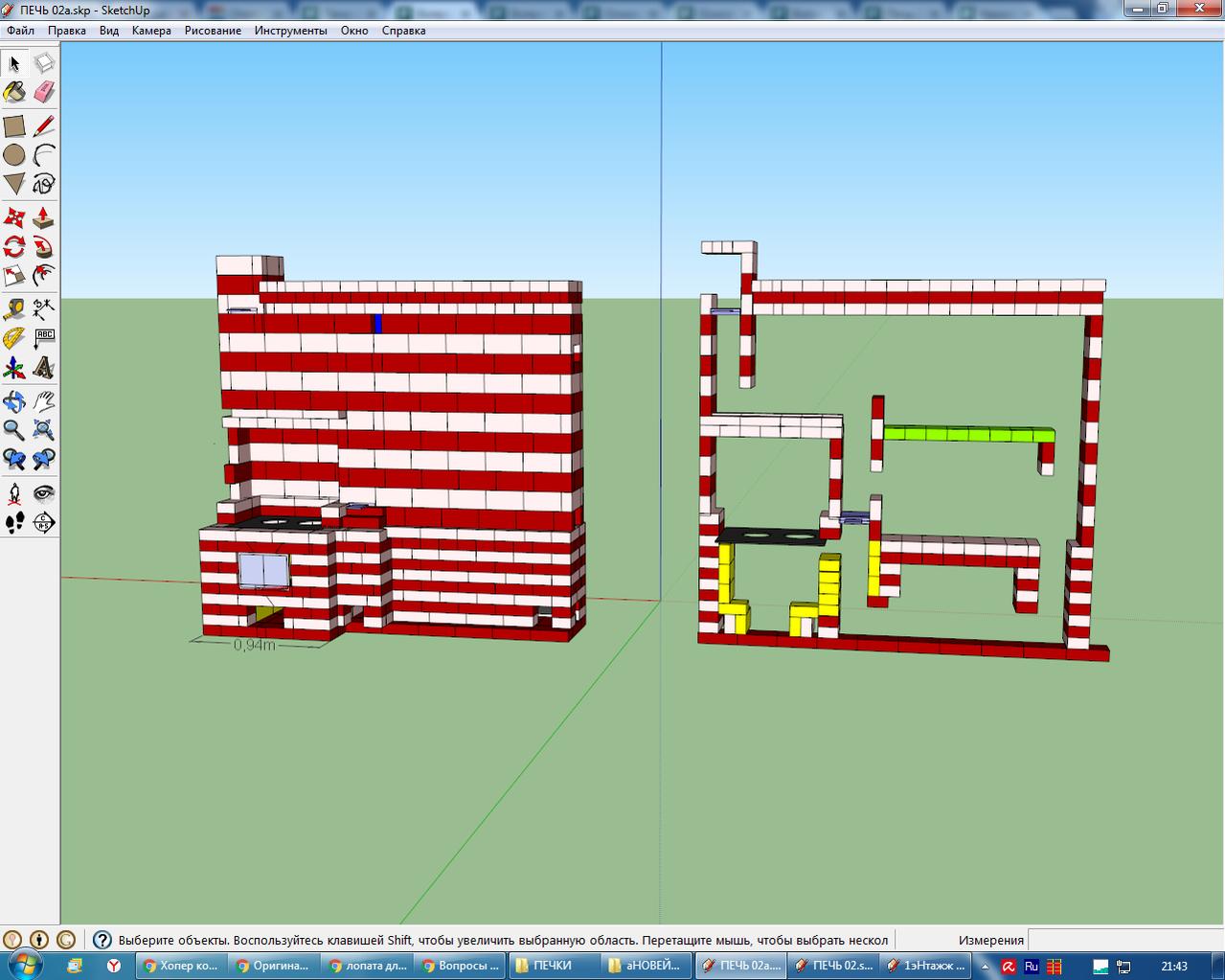The width and height of the screenshot is (1225, 980).
Task: Pick the Circle drawing tool
Action: click(x=14, y=155)
